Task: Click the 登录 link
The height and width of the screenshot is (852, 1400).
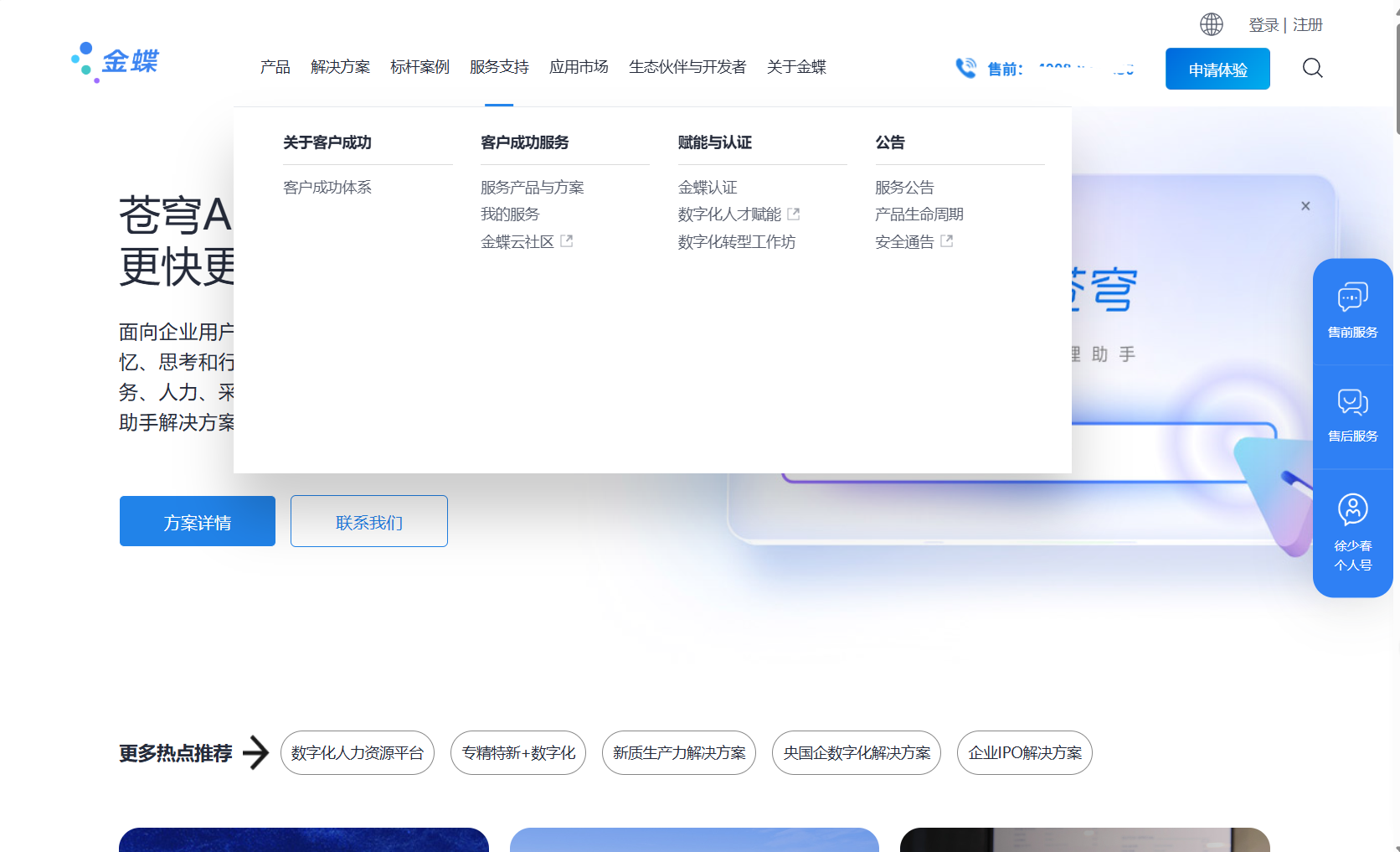Action: (1263, 25)
